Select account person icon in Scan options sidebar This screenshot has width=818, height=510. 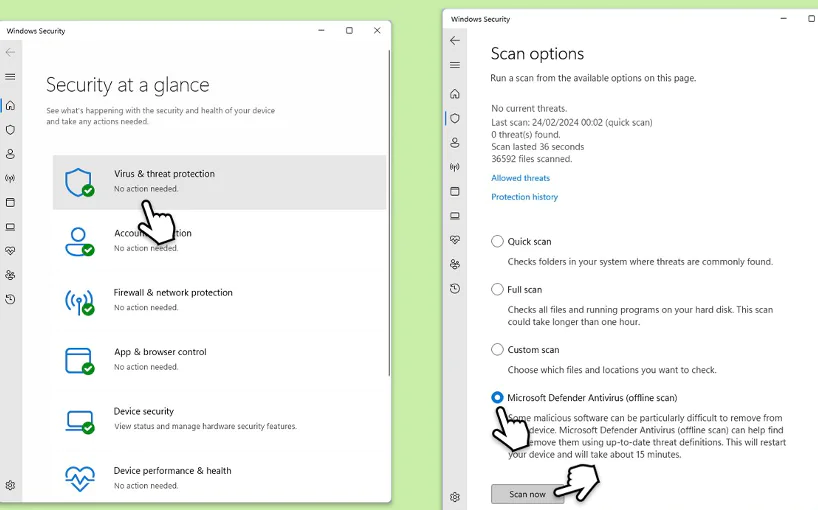click(455, 142)
